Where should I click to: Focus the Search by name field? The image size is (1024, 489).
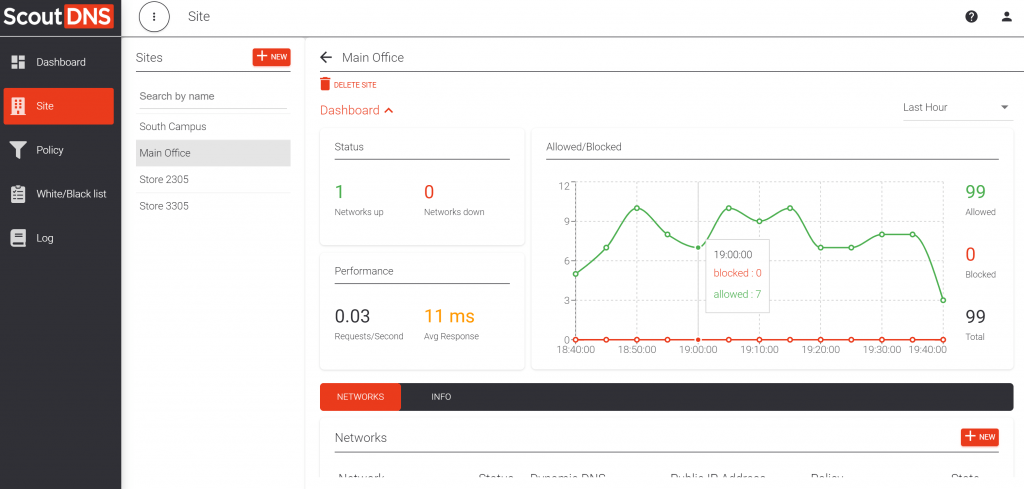point(213,97)
